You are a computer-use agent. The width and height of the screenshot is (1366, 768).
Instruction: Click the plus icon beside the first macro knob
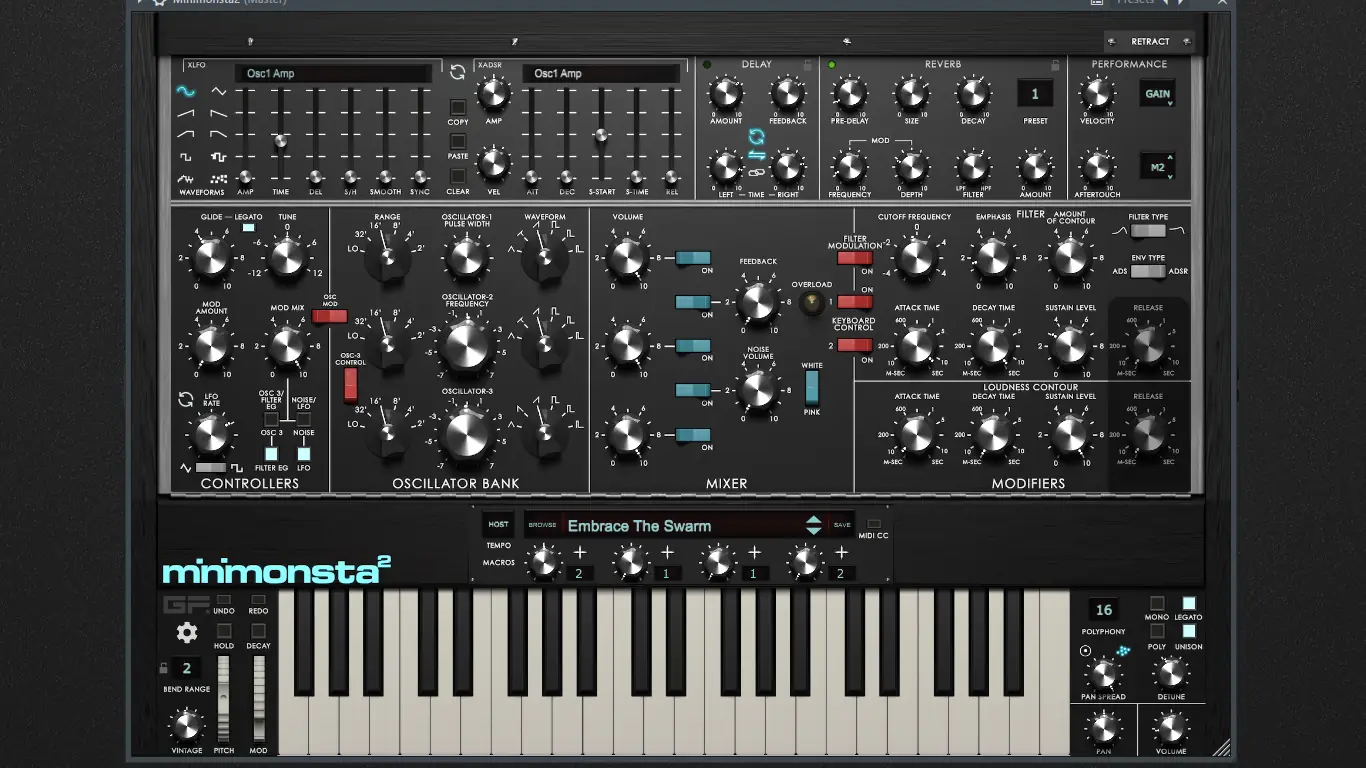(x=580, y=552)
